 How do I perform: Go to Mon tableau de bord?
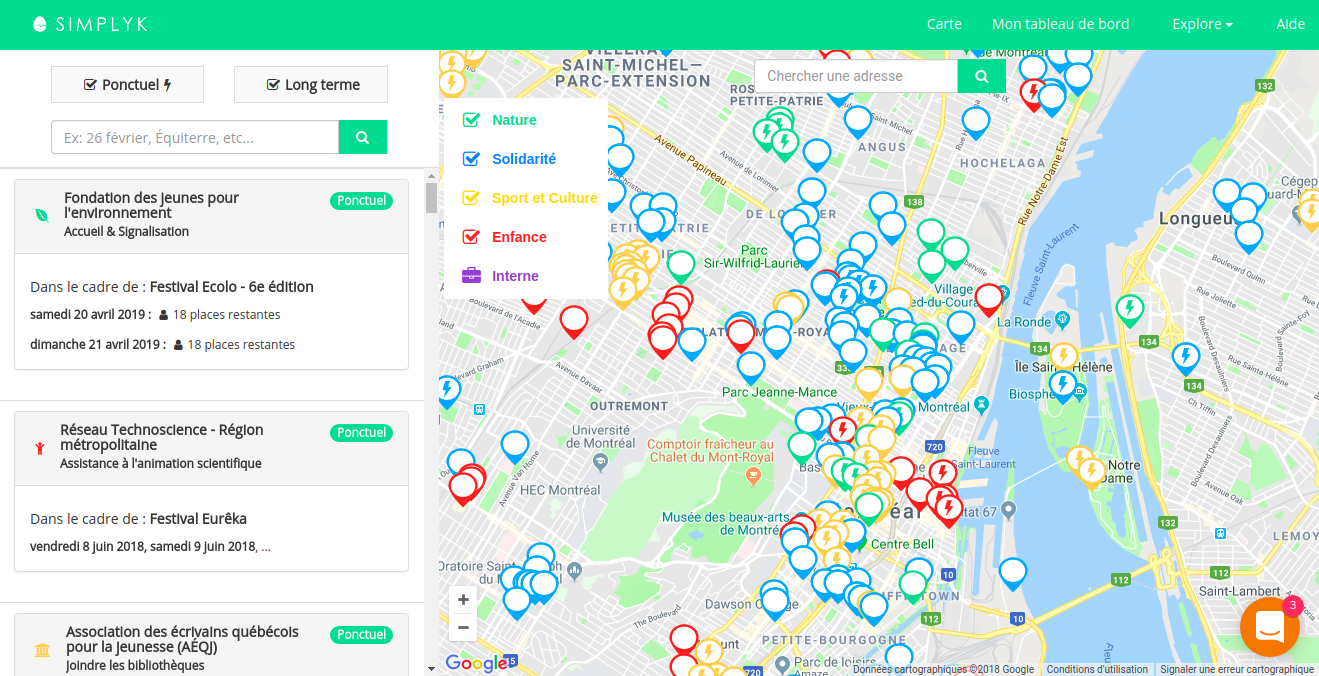click(x=1060, y=24)
